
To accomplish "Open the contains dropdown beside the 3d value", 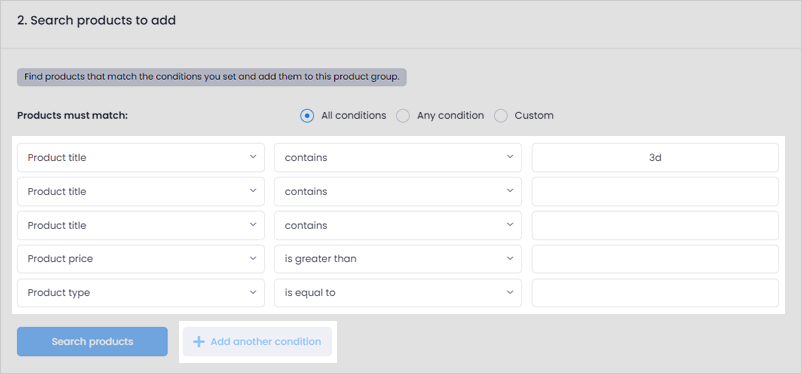I will tap(398, 158).
